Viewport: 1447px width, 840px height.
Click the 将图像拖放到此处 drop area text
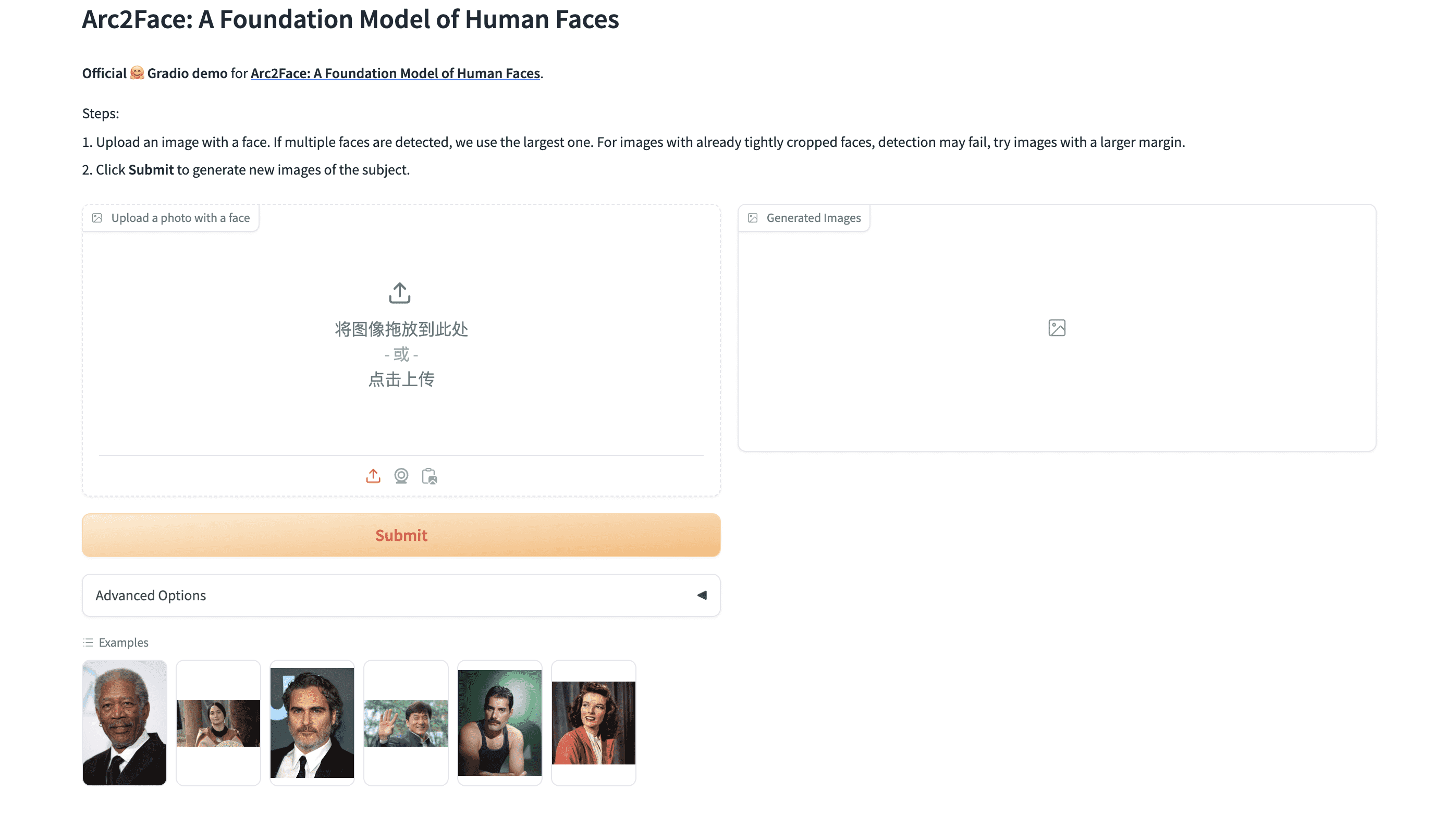401,329
